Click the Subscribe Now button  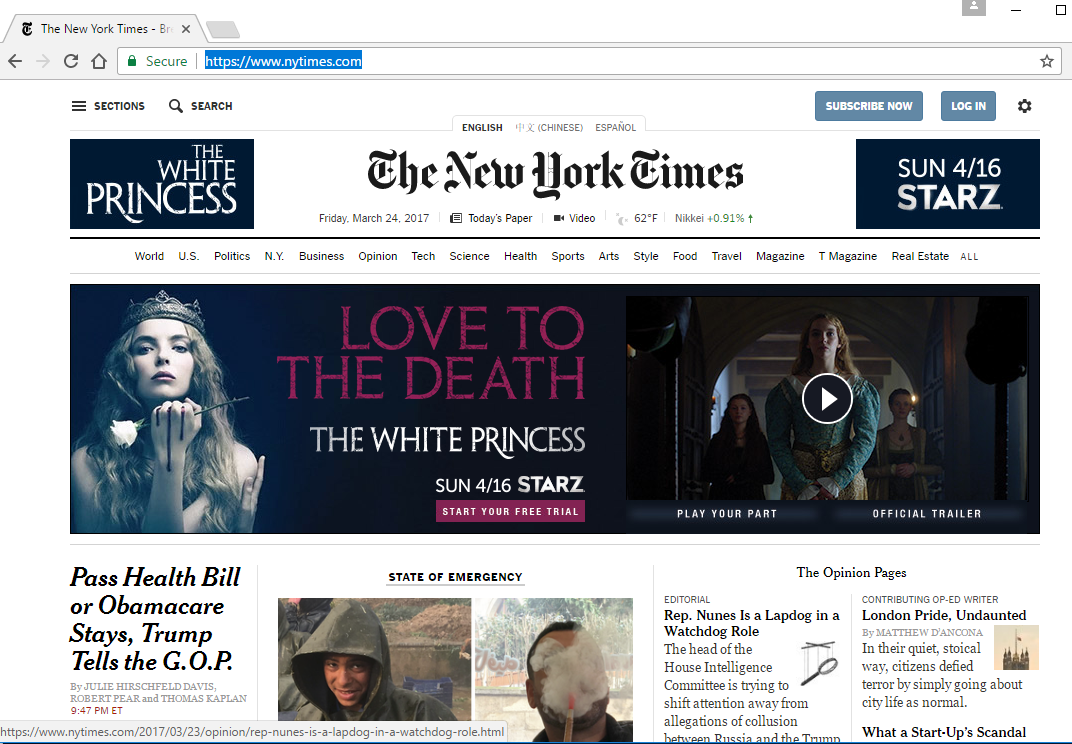tap(869, 106)
